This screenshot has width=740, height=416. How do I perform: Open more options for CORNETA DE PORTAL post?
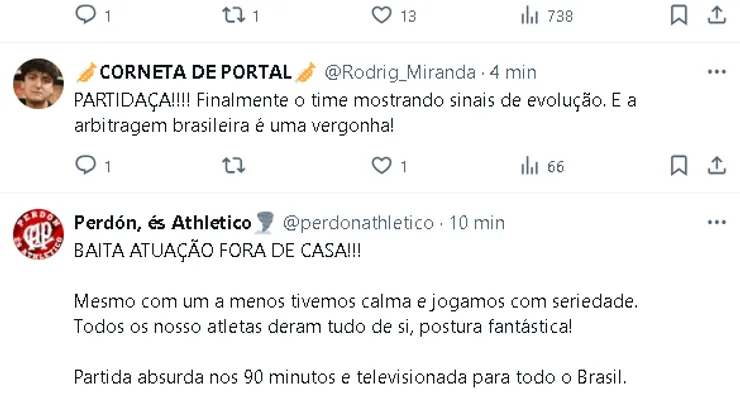point(716,72)
